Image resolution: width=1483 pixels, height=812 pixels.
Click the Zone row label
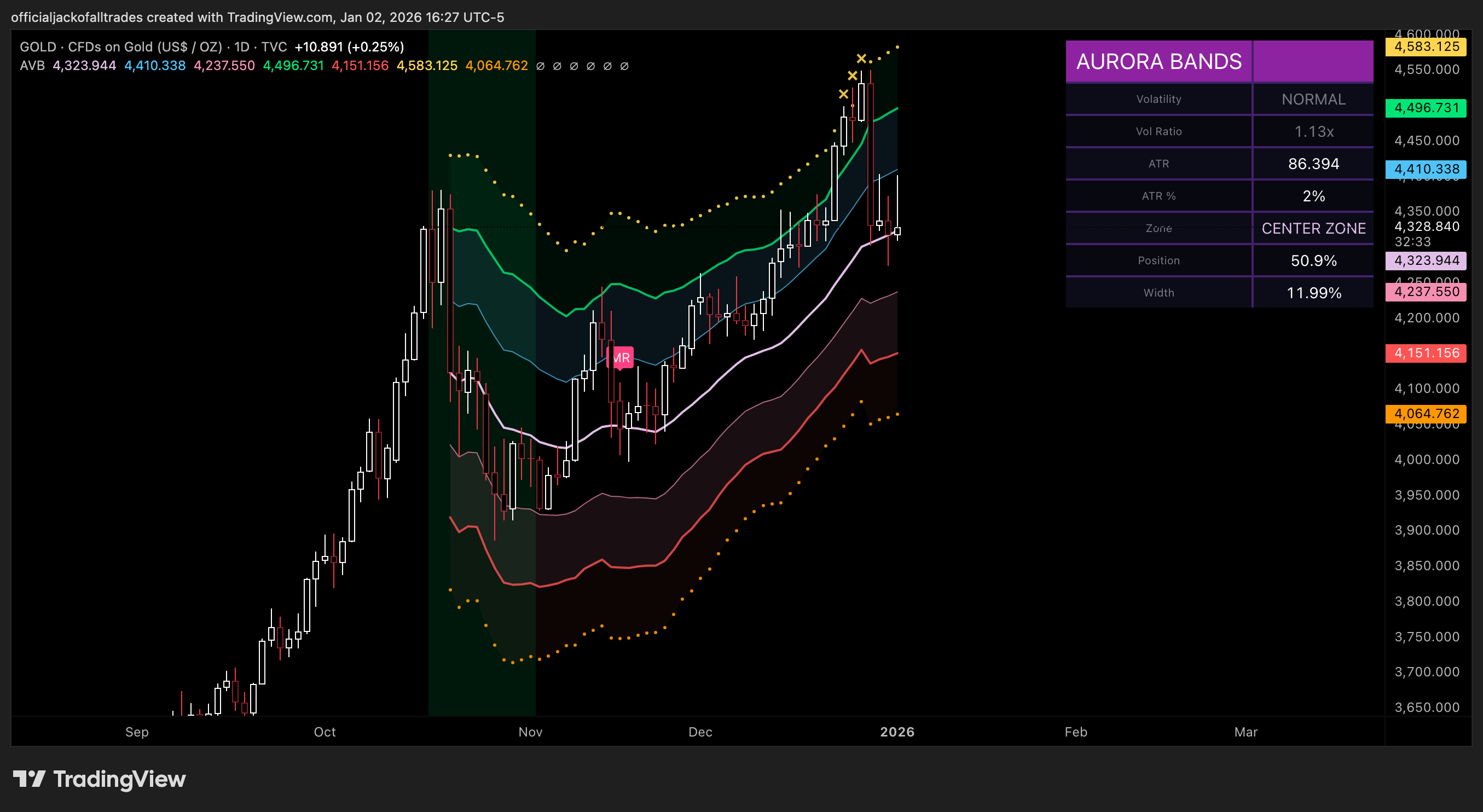[x=1159, y=229]
